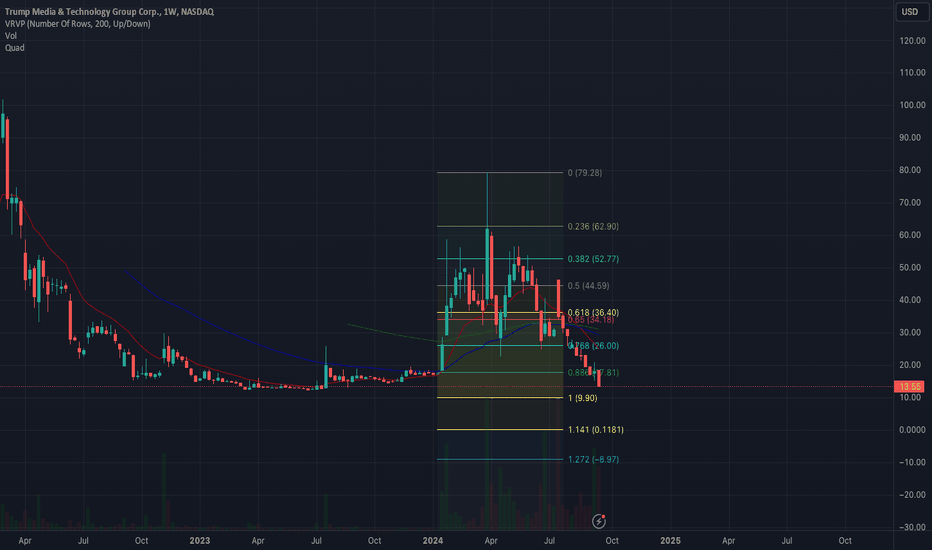Click the 50.00 price axis label
This screenshot has height=550, width=932.
[x=912, y=268]
